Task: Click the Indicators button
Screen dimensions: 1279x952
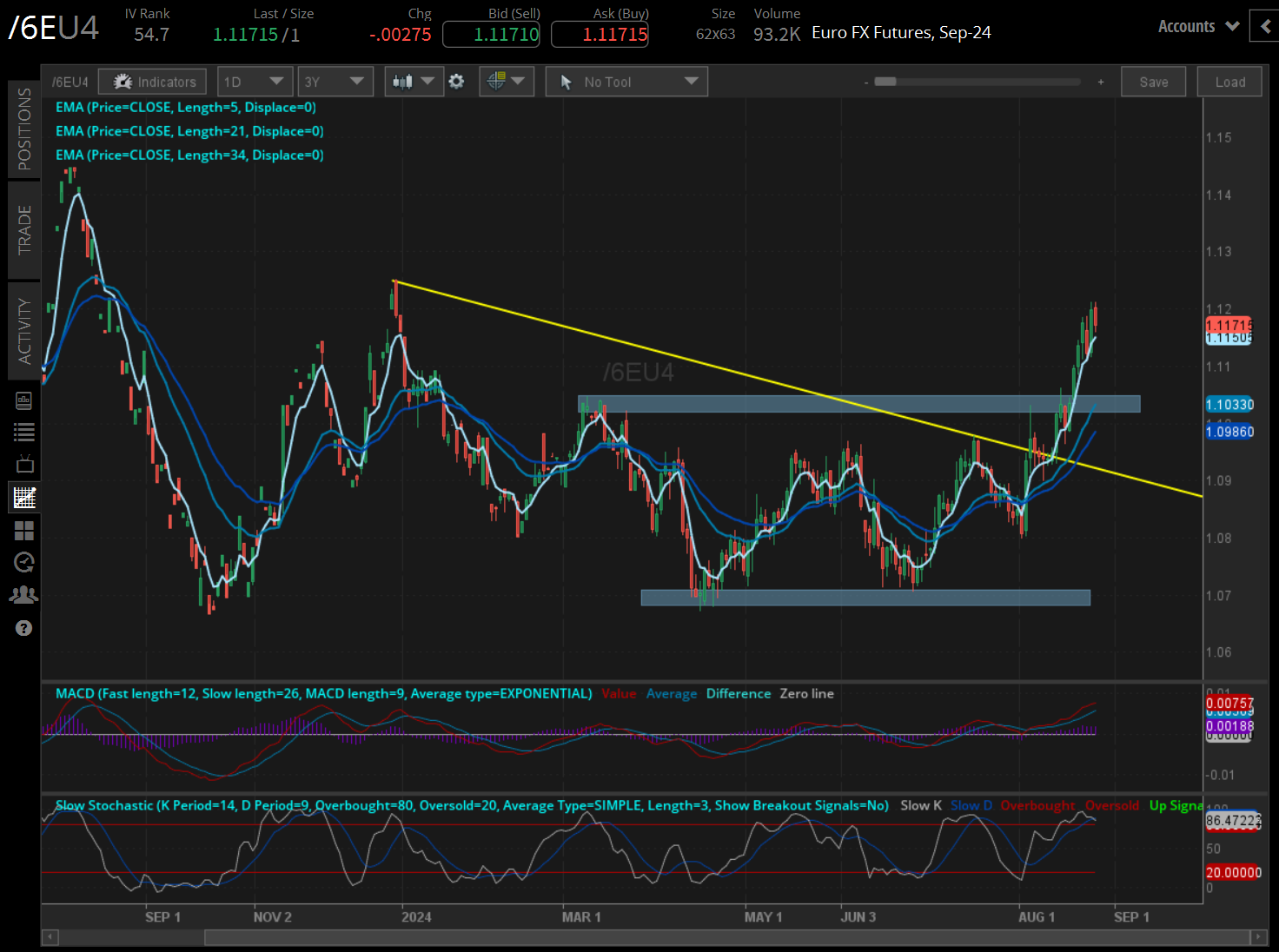Action: (x=153, y=82)
